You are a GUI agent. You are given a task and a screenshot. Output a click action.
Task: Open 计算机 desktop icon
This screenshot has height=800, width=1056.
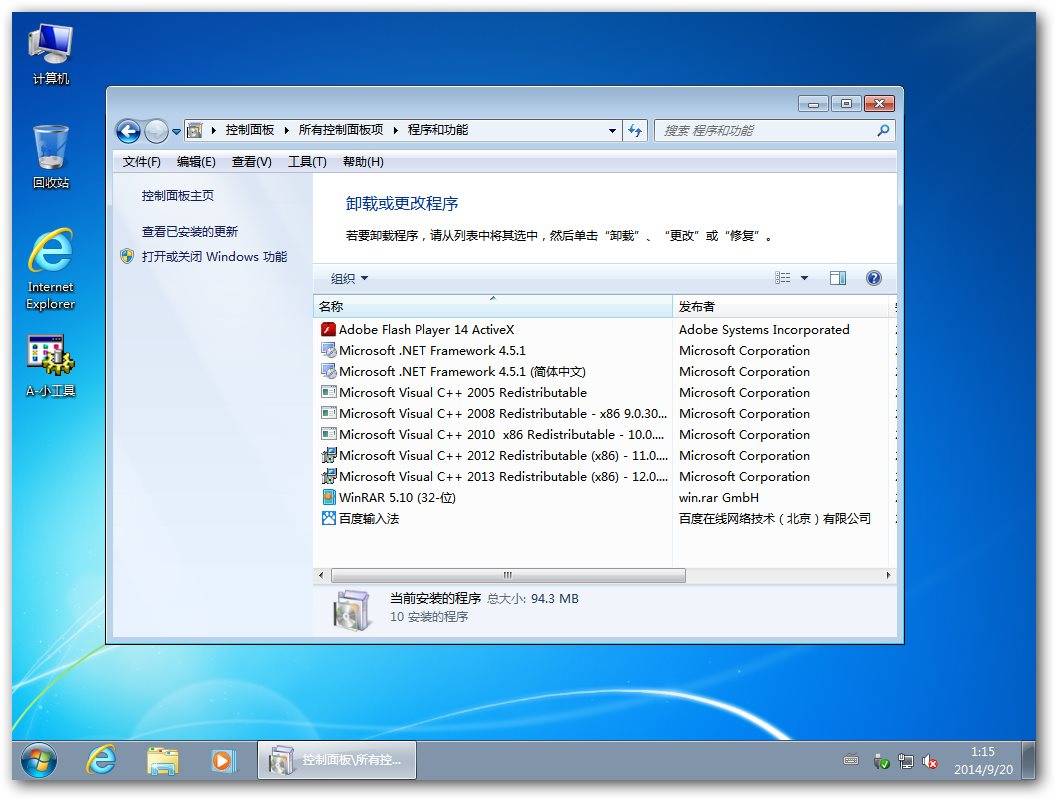[51, 55]
